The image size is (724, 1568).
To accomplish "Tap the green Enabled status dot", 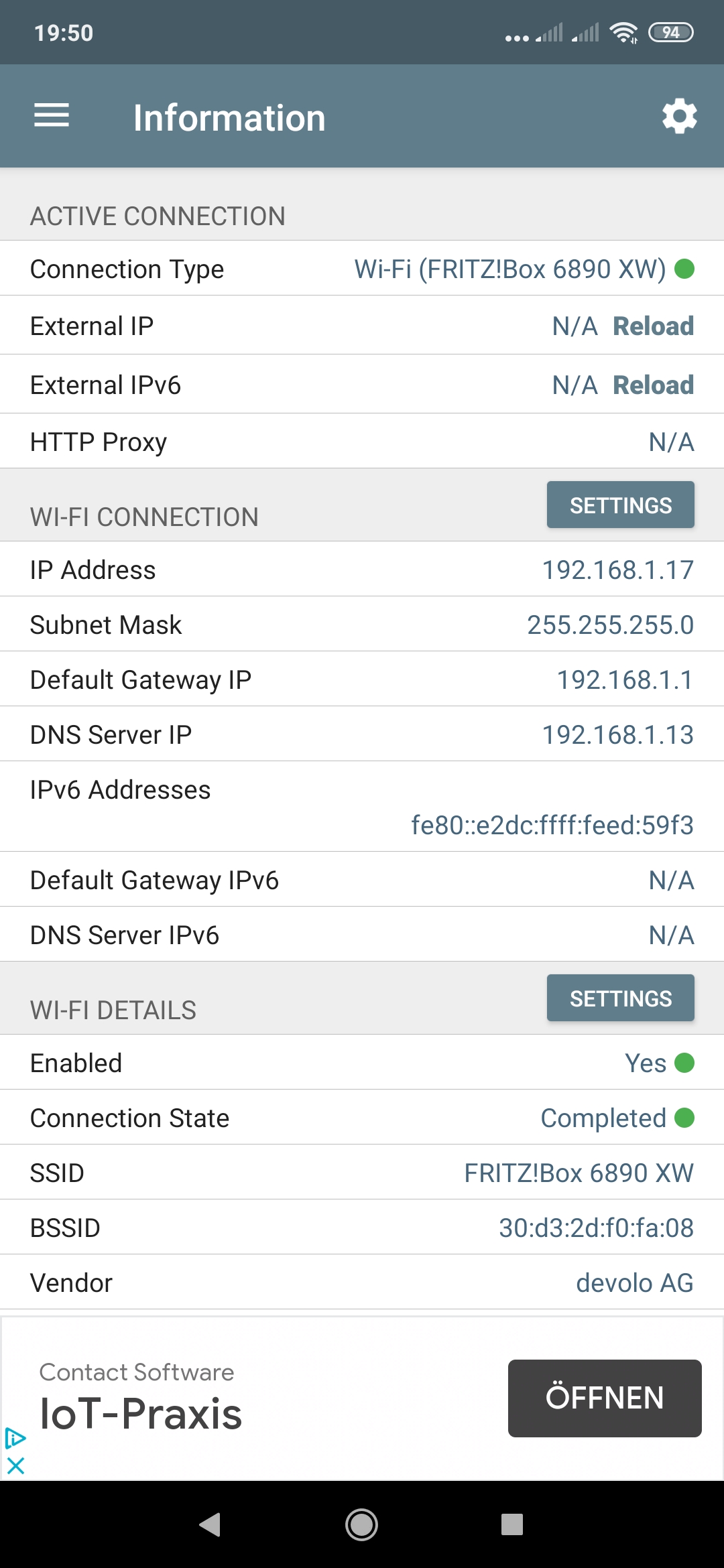I will 684,1063.
